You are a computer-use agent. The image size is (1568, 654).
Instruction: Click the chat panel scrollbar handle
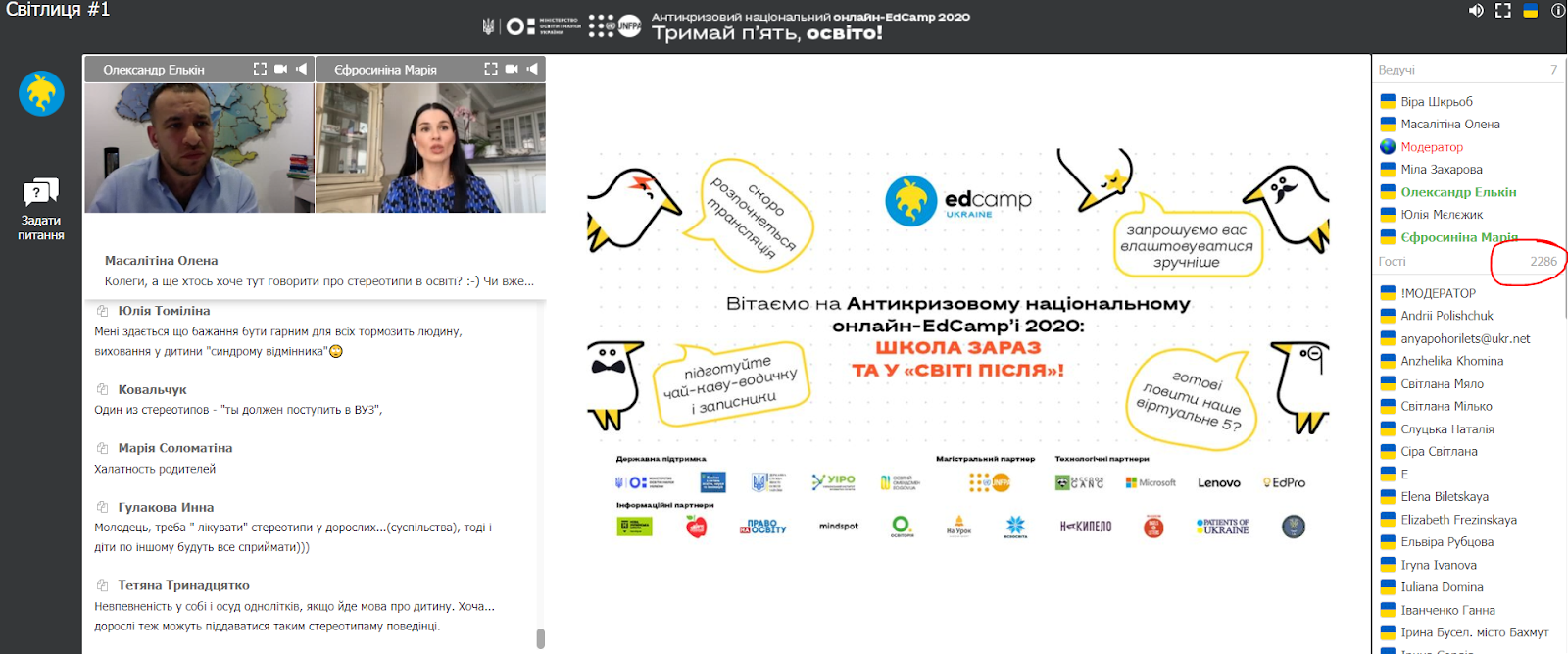(x=540, y=638)
